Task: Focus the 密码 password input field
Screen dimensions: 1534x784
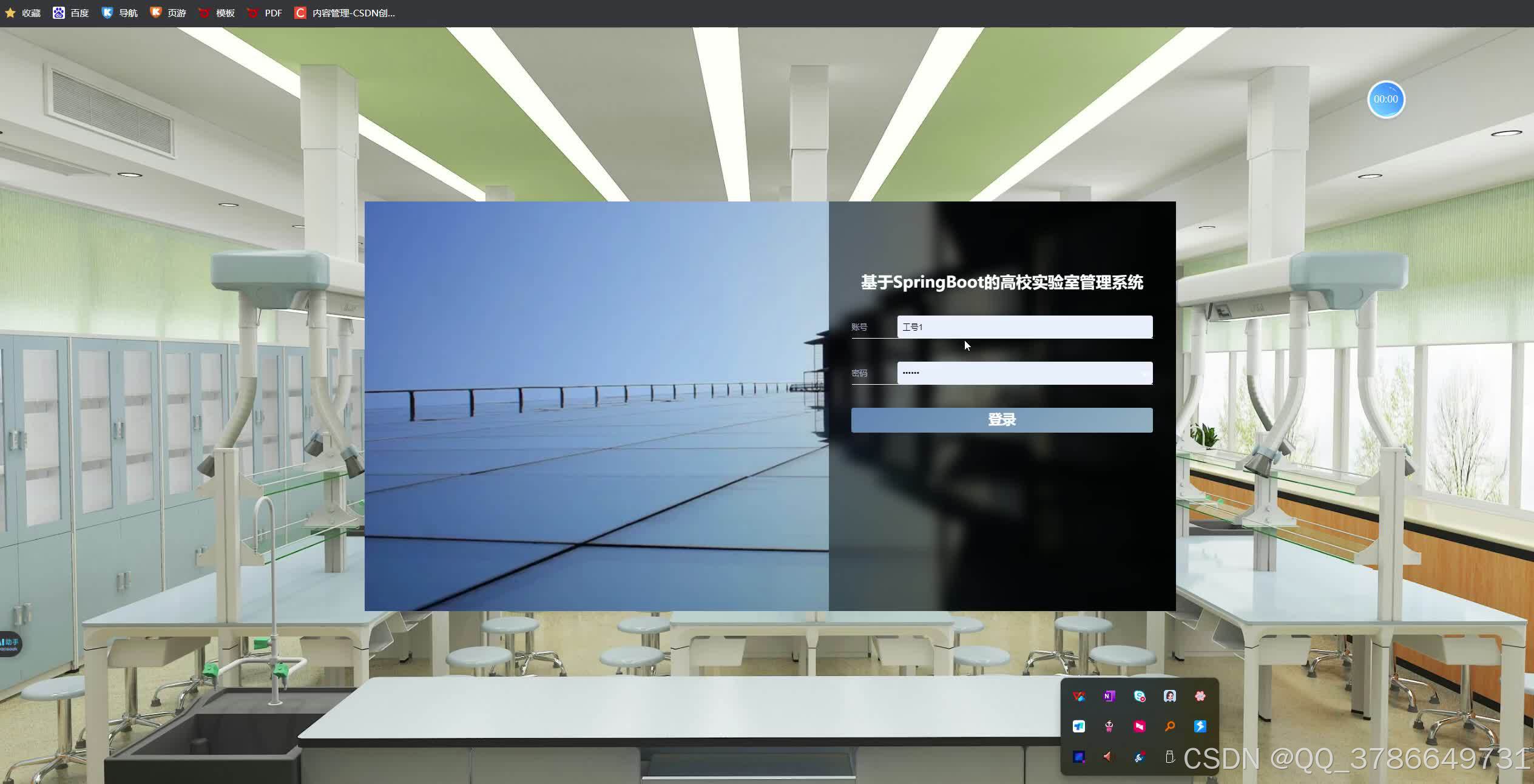Action: pos(1024,373)
